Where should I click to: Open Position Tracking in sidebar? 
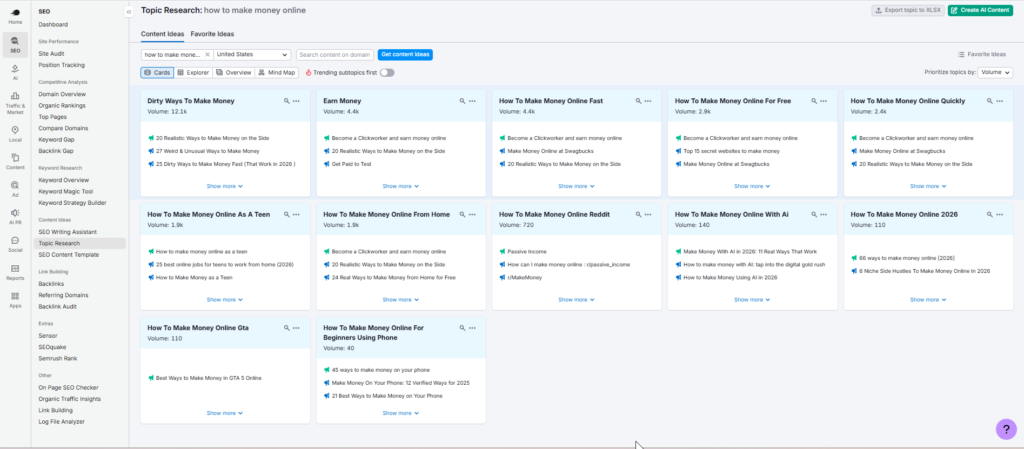pos(61,65)
